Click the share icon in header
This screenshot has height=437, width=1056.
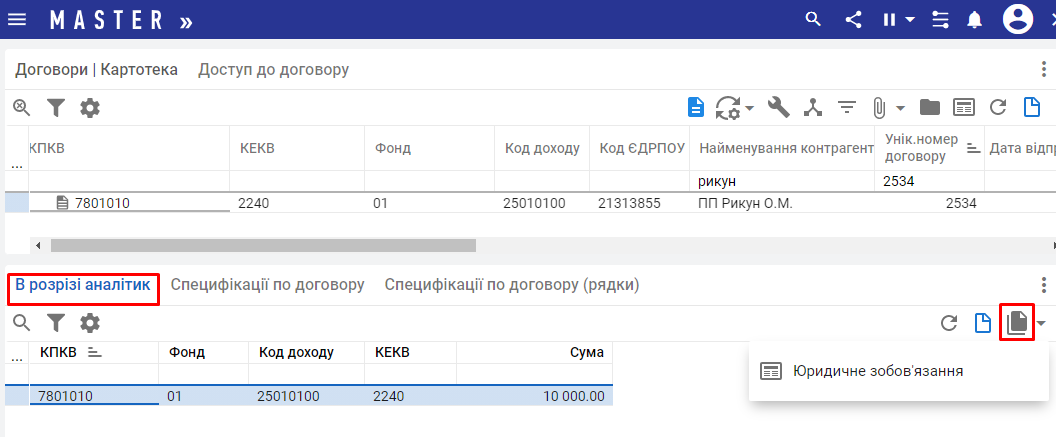(x=853, y=19)
